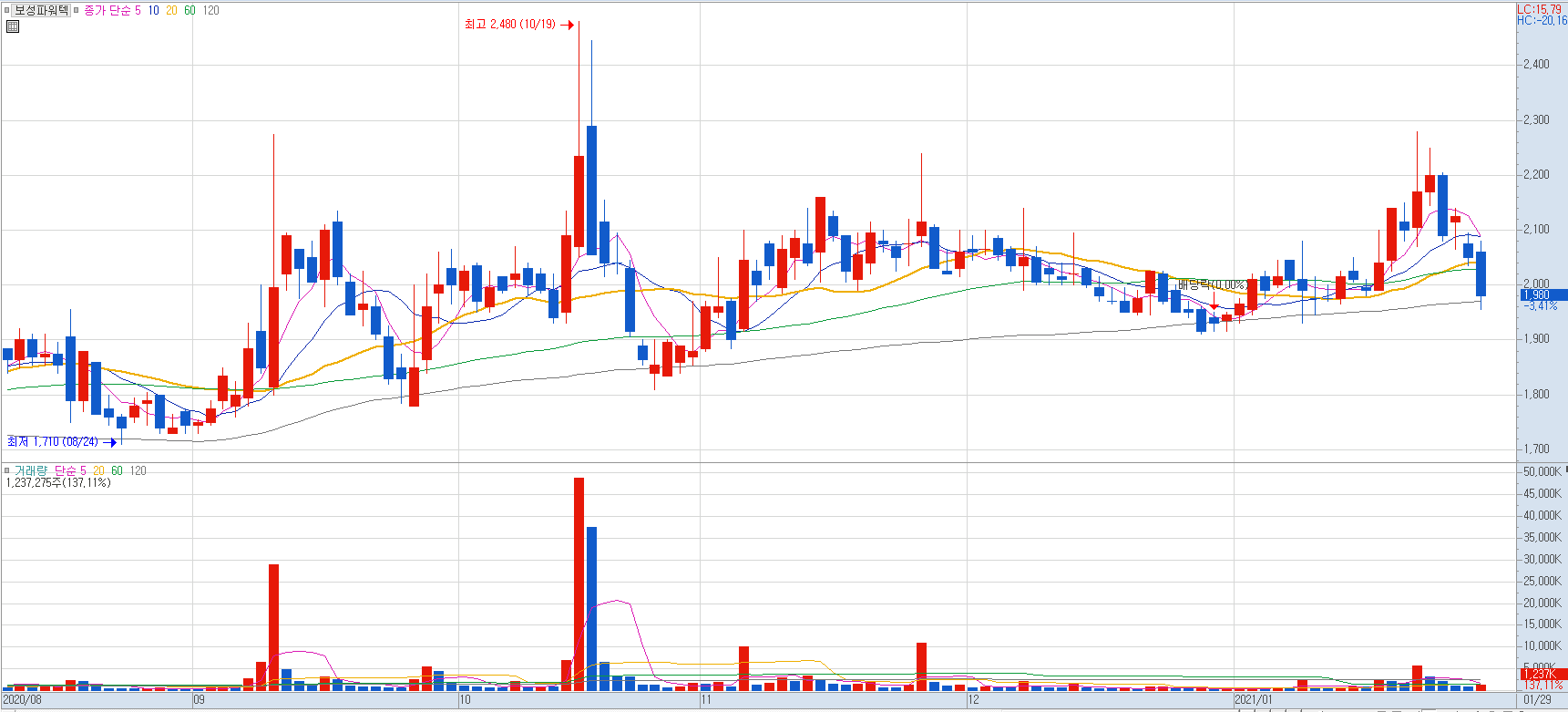
Task: Click the 11 month axis label
Action: tap(706, 700)
